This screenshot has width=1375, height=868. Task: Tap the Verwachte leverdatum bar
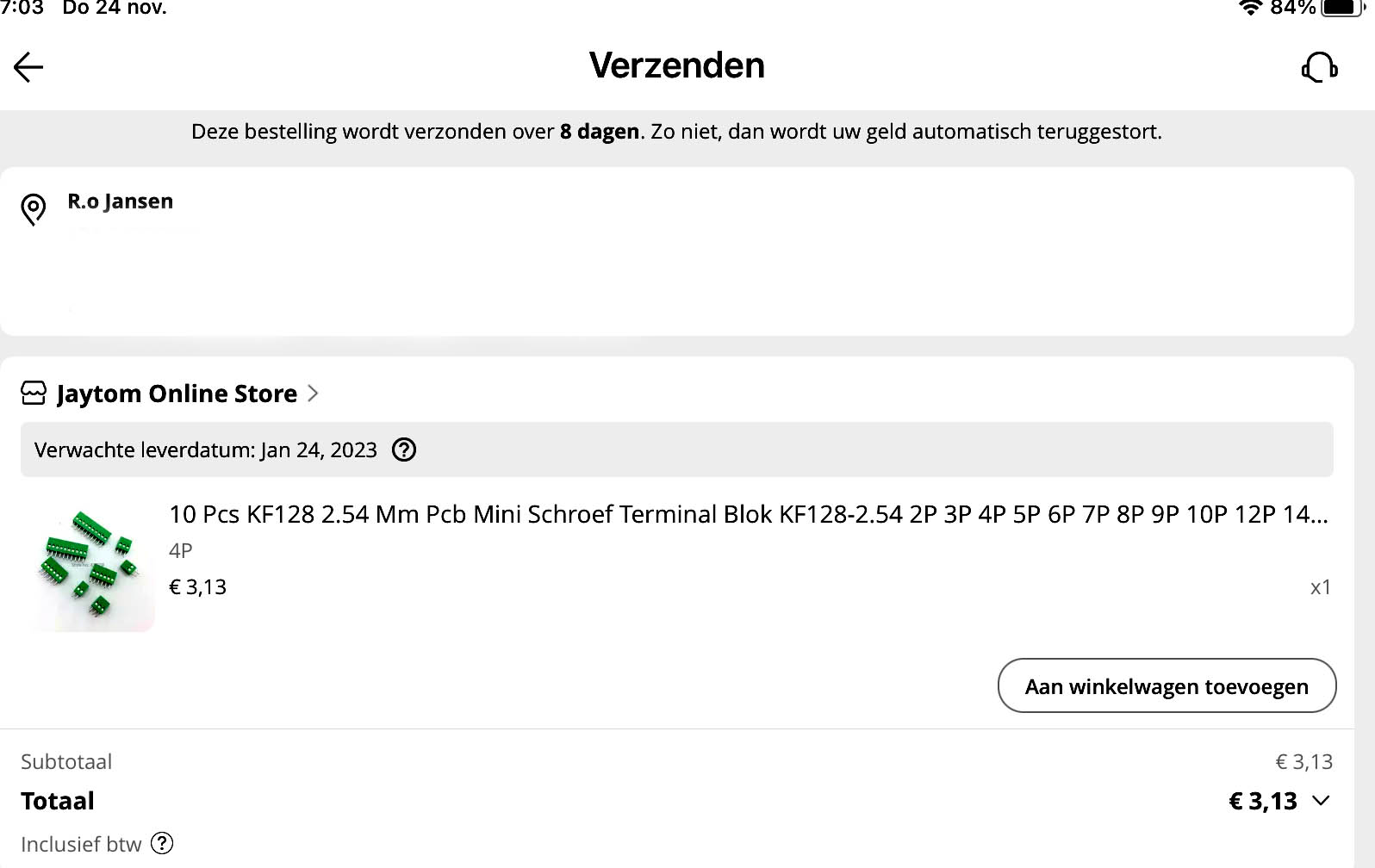coord(677,449)
